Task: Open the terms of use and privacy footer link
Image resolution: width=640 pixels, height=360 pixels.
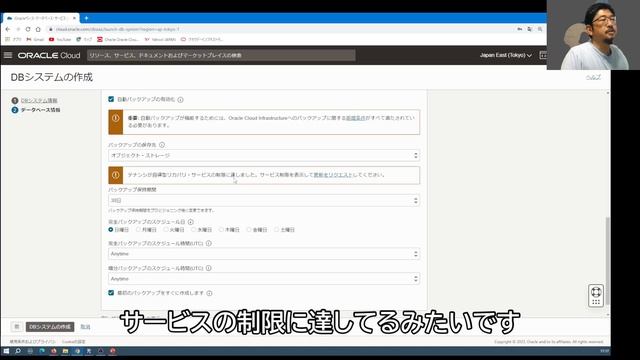Action: pos(32,342)
